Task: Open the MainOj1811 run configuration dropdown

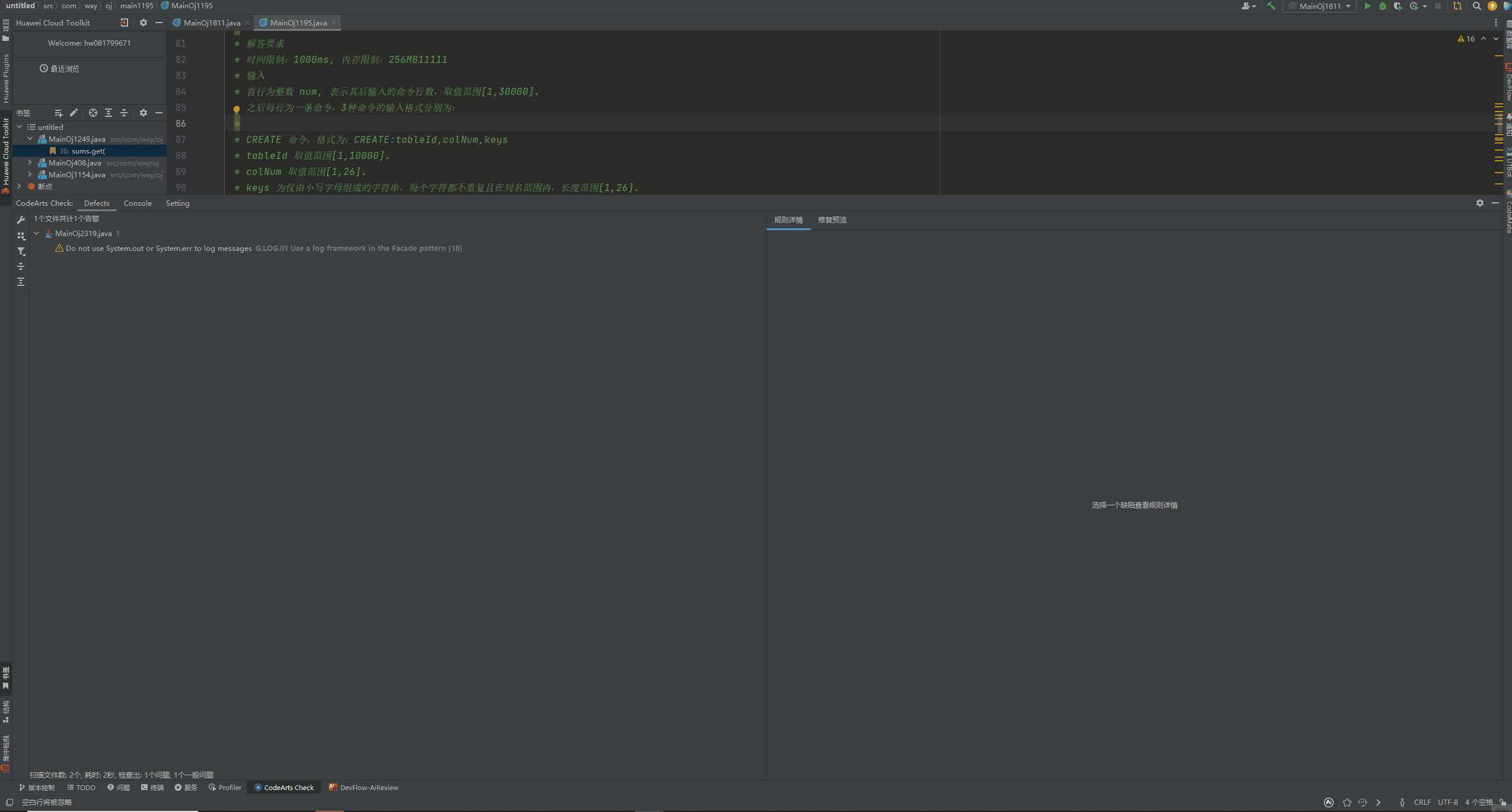Action: [x=1349, y=7]
